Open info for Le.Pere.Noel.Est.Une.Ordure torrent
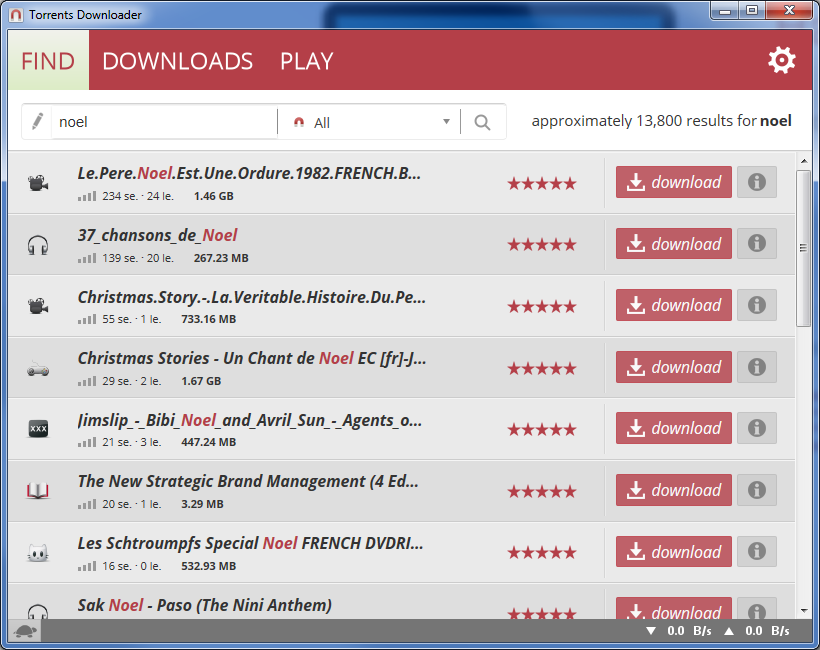Screen dimensions: 820x650 (756, 182)
